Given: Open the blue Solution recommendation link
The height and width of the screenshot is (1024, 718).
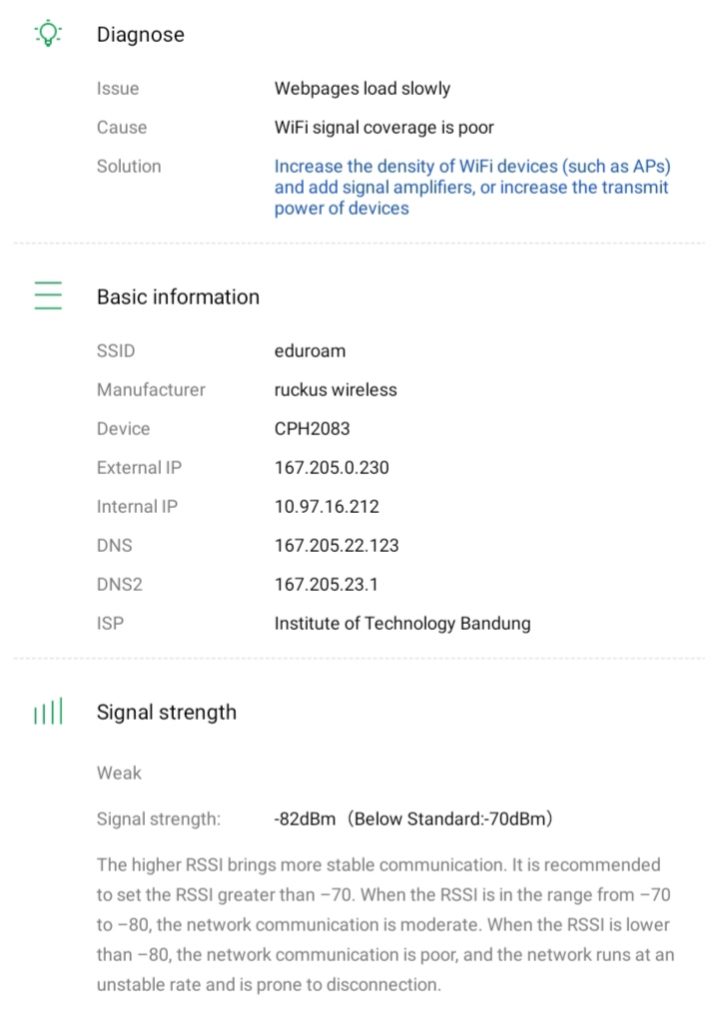Looking at the screenshot, I should click(x=471, y=187).
